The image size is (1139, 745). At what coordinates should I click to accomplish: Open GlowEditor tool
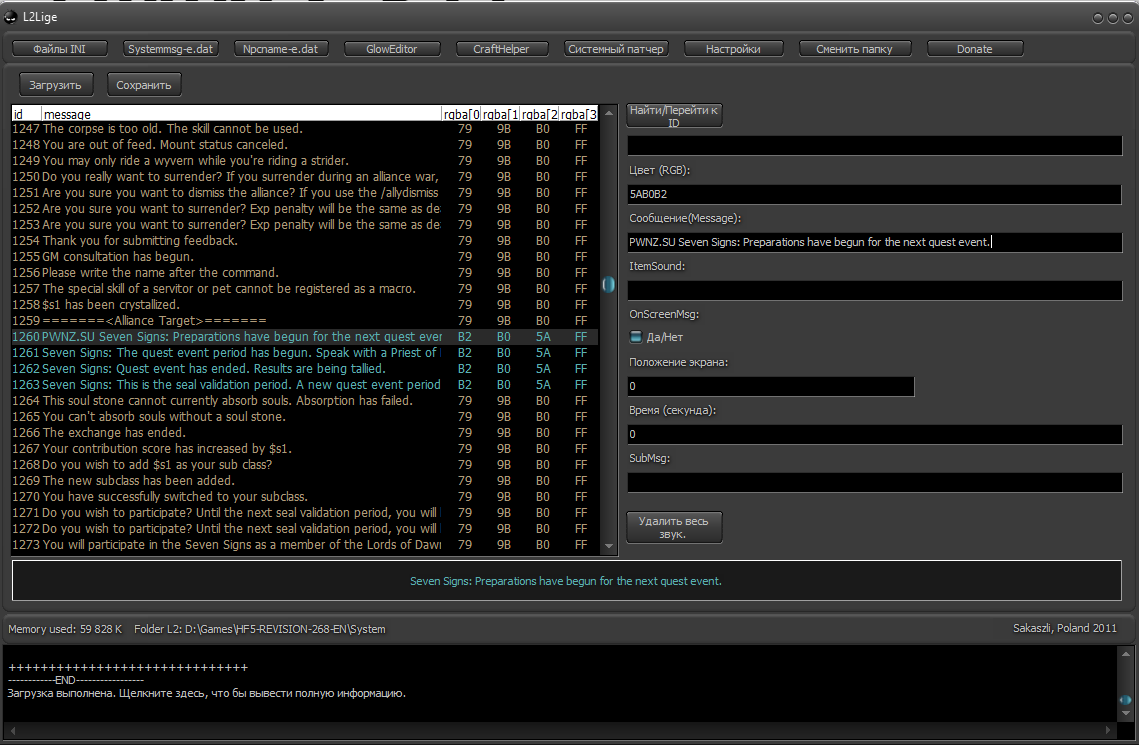391,49
